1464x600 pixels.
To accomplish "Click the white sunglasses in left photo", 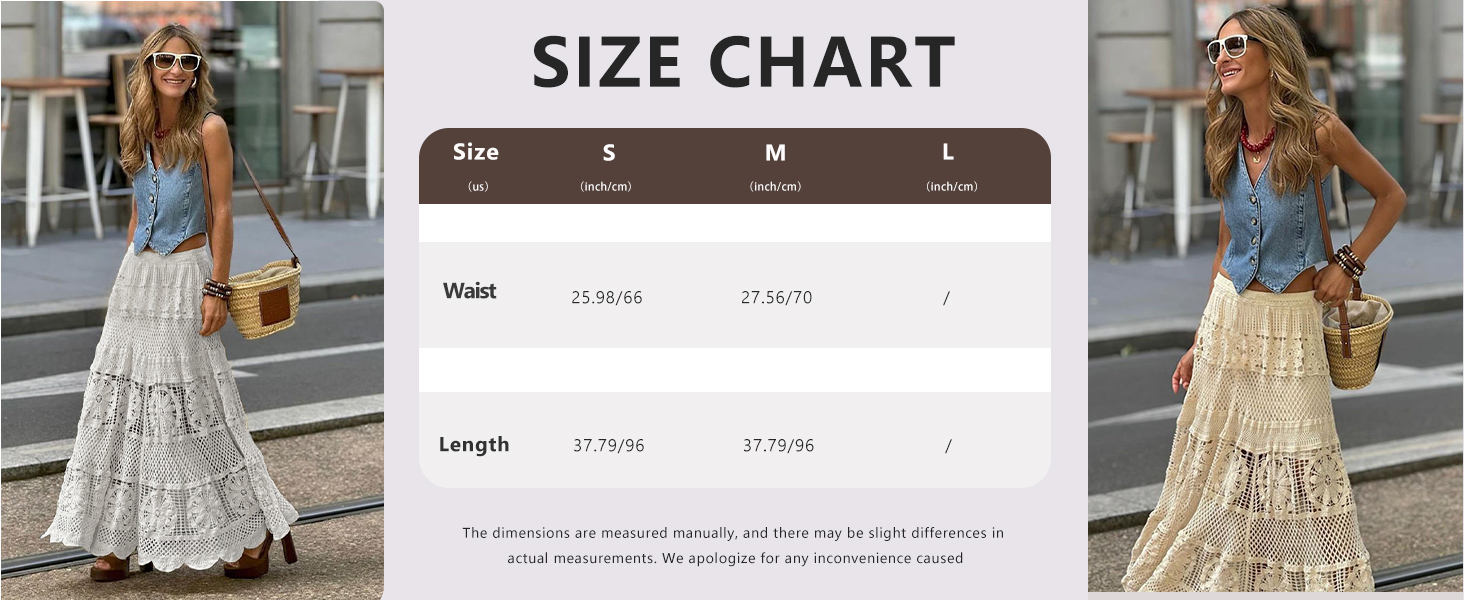I will (175, 61).
